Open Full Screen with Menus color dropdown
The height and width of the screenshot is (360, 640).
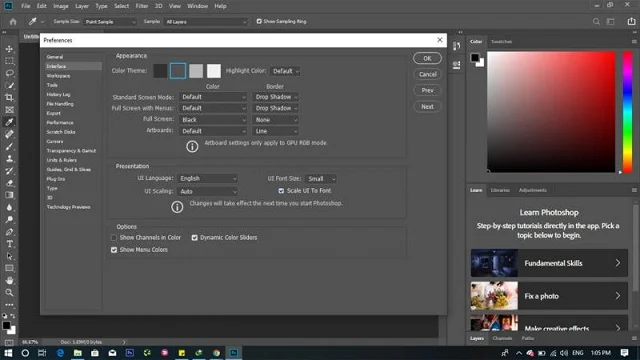coord(213,108)
